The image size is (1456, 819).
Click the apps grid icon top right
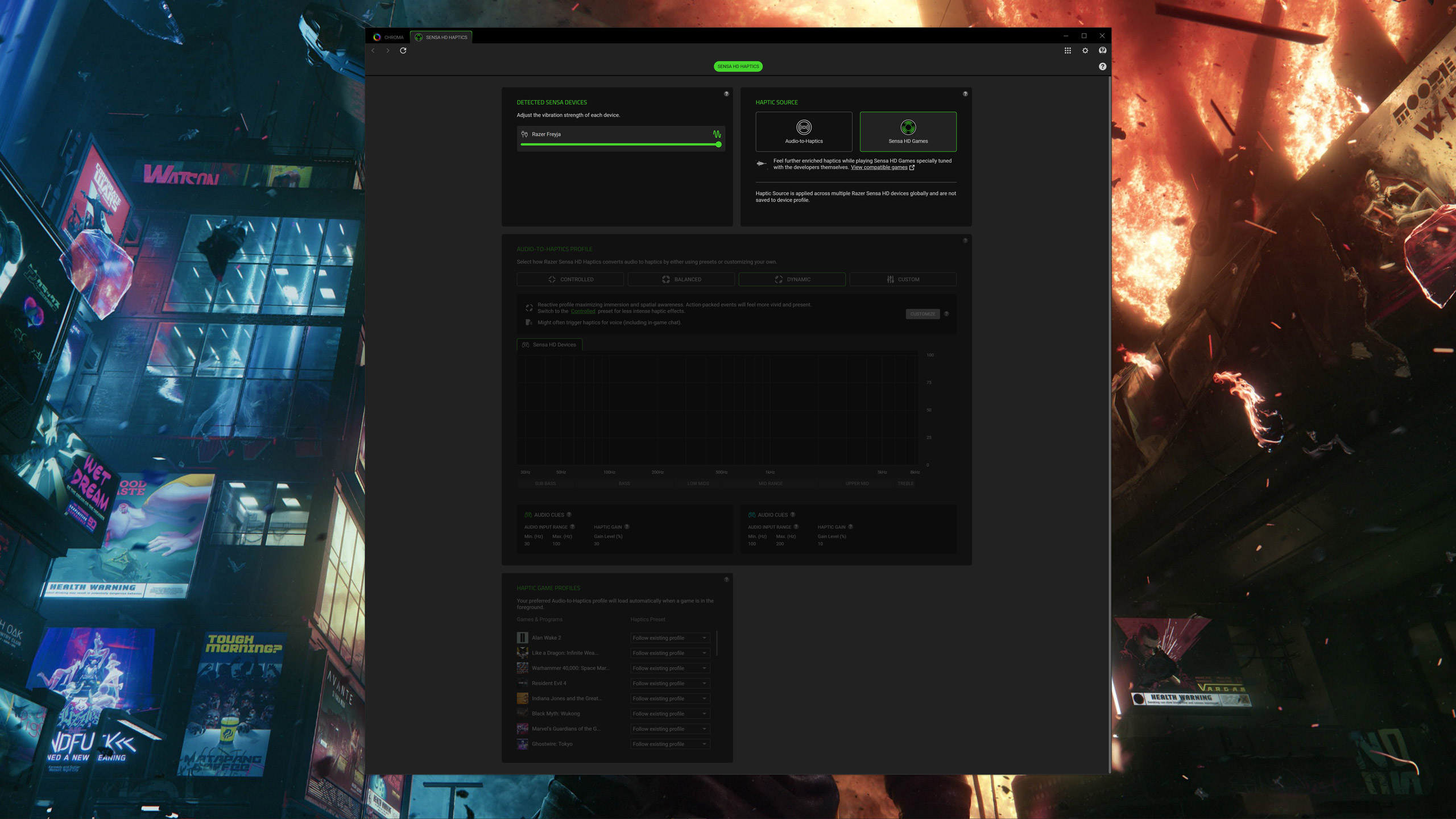[1068, 50]
